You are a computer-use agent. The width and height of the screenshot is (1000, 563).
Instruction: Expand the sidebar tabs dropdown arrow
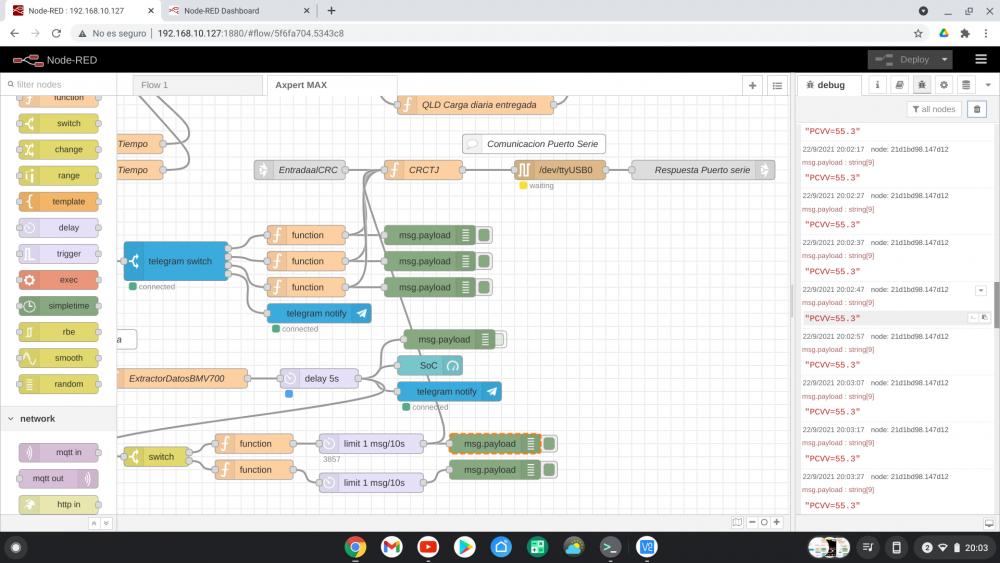coord(988,85)
